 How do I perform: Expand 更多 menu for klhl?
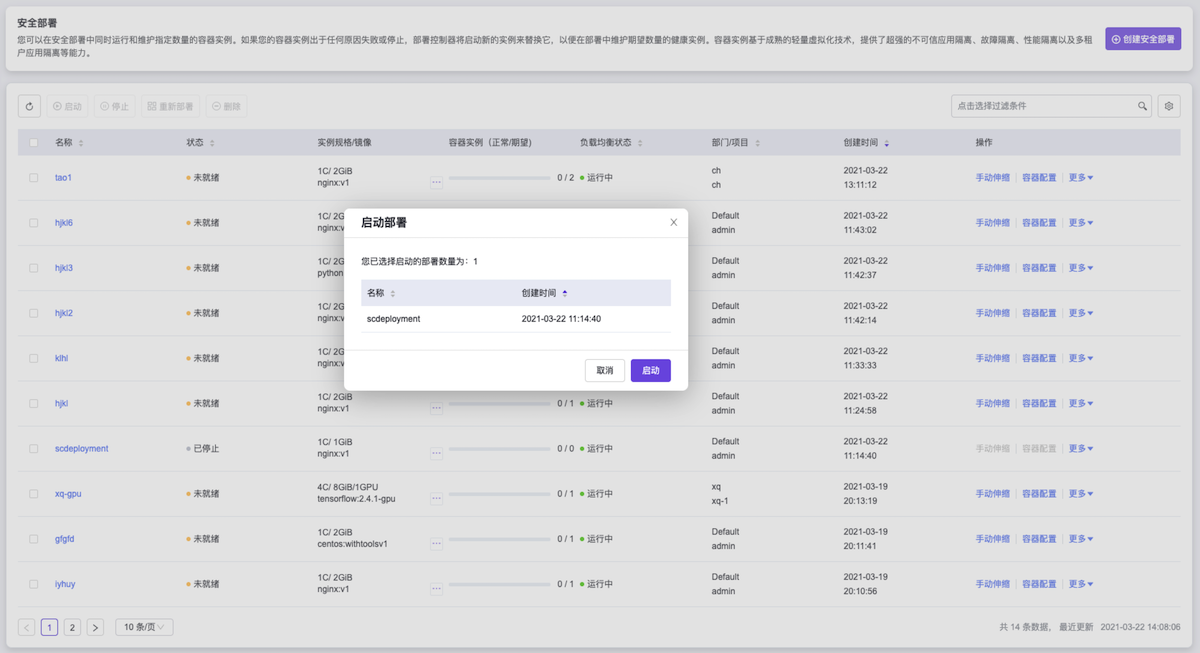tap(1081, 358)
